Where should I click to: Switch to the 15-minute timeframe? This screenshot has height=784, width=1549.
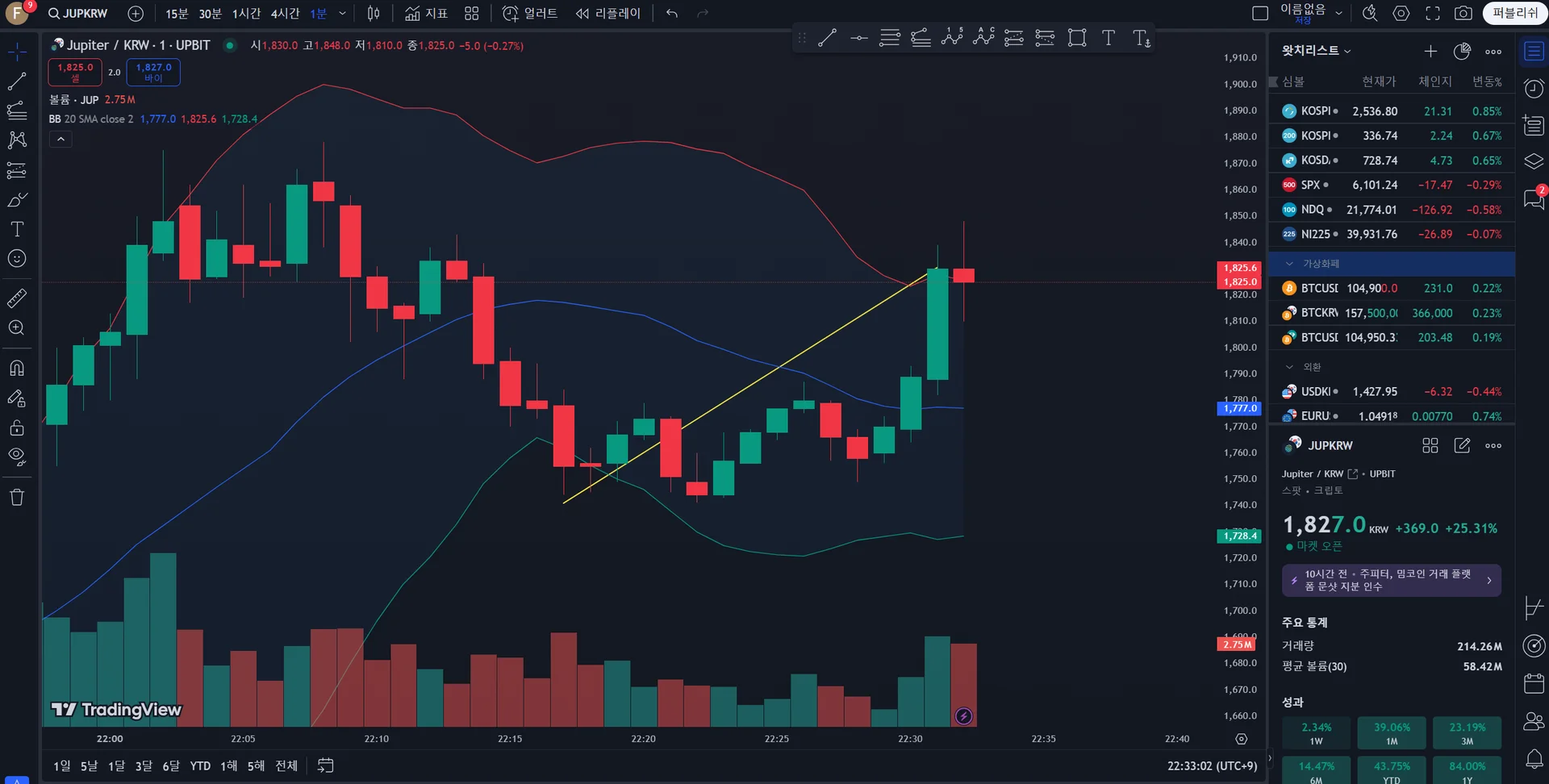coord(177,14)
